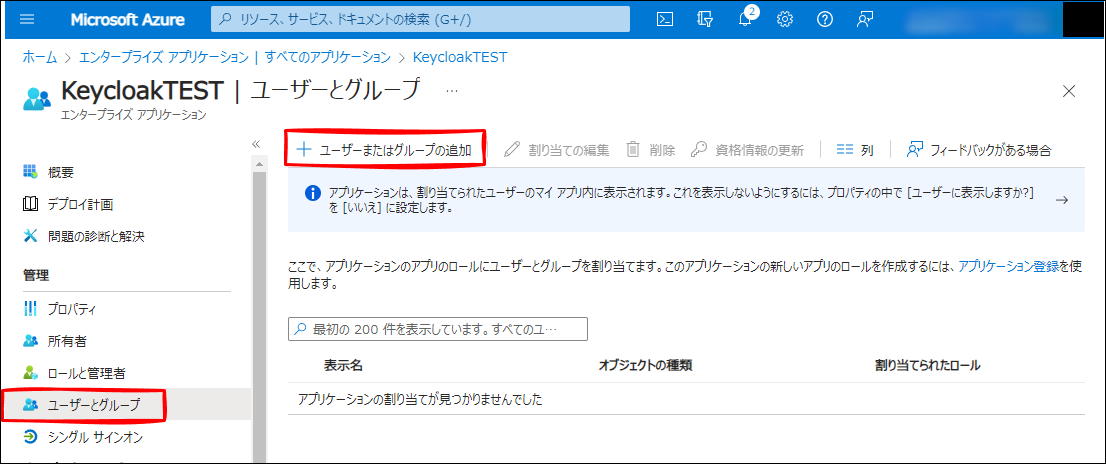Open the Azure portal hamburger menu

[27, 20]
